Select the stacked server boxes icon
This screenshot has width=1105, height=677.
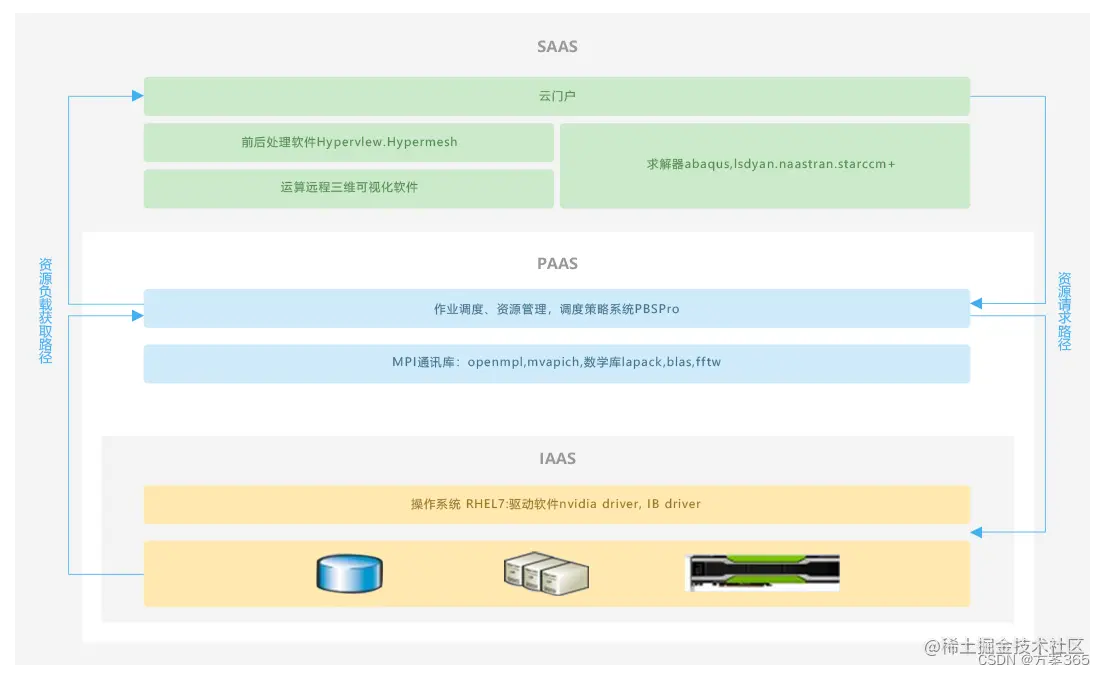click(x=545, y=572)
